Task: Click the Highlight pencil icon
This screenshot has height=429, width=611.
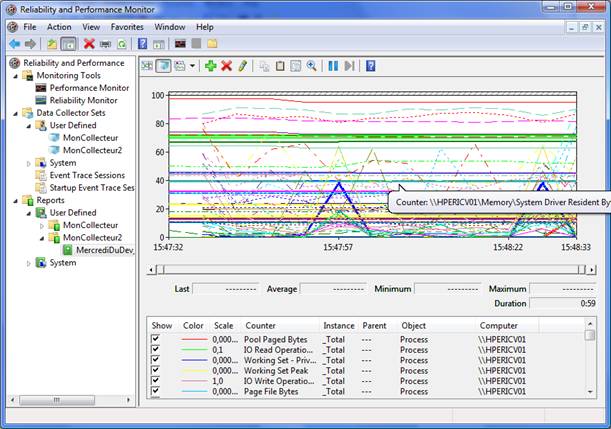Action: 242,66
